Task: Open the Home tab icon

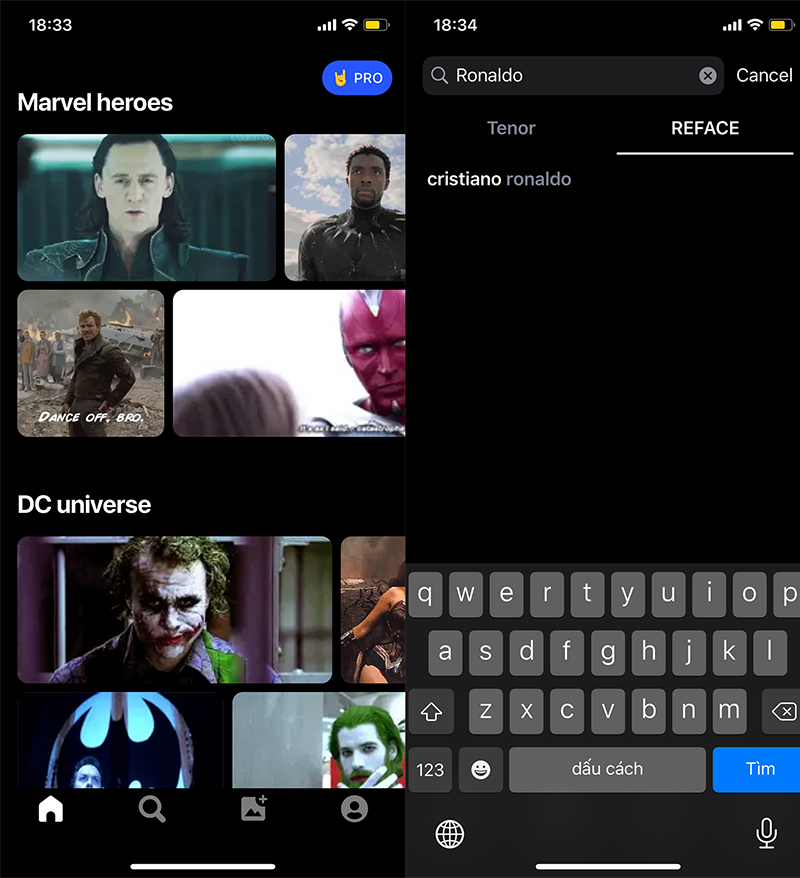Action: [x=50, y=809]
